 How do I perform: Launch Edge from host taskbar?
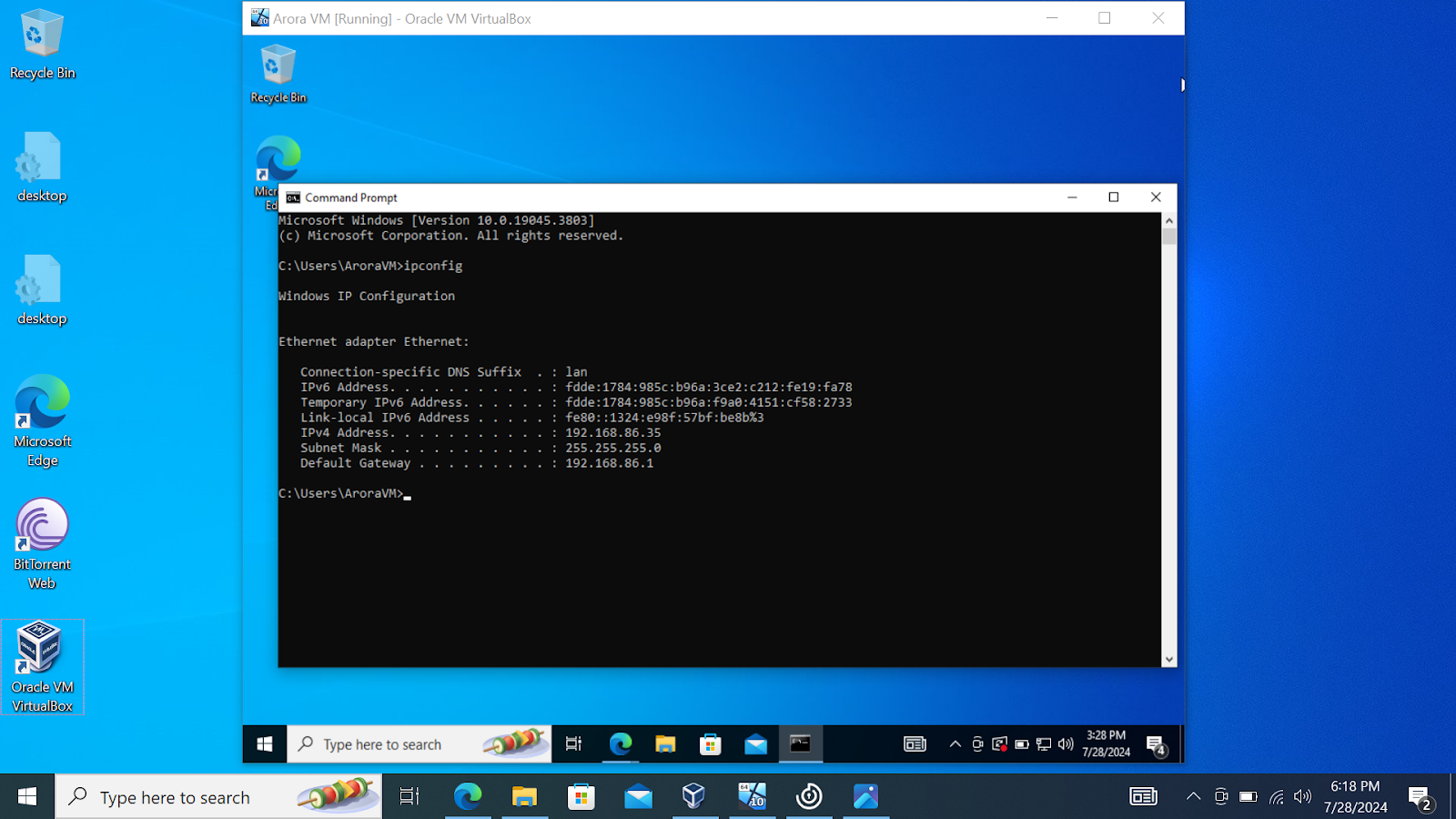(467, 797)
